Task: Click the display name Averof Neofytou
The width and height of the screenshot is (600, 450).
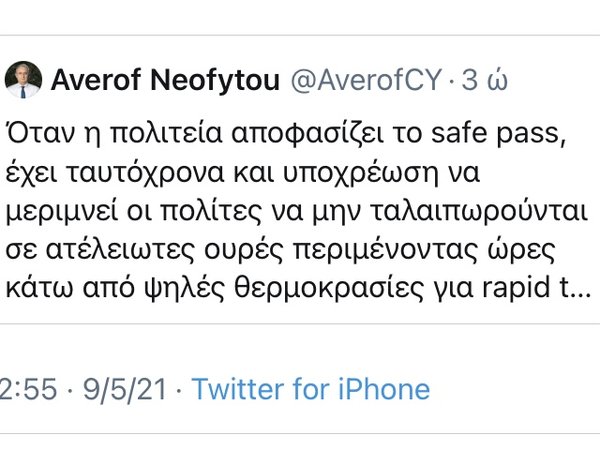Action: pos(165,80)
